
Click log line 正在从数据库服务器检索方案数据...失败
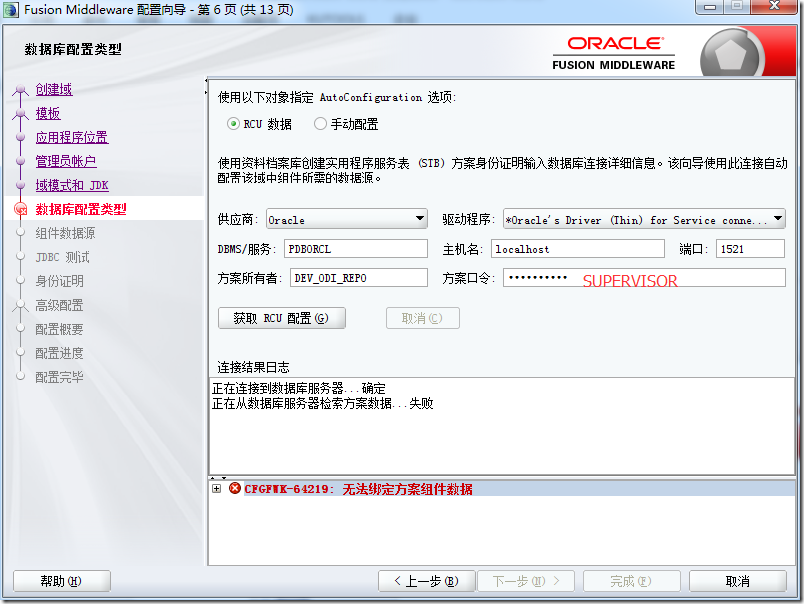[x=323, y=404]
